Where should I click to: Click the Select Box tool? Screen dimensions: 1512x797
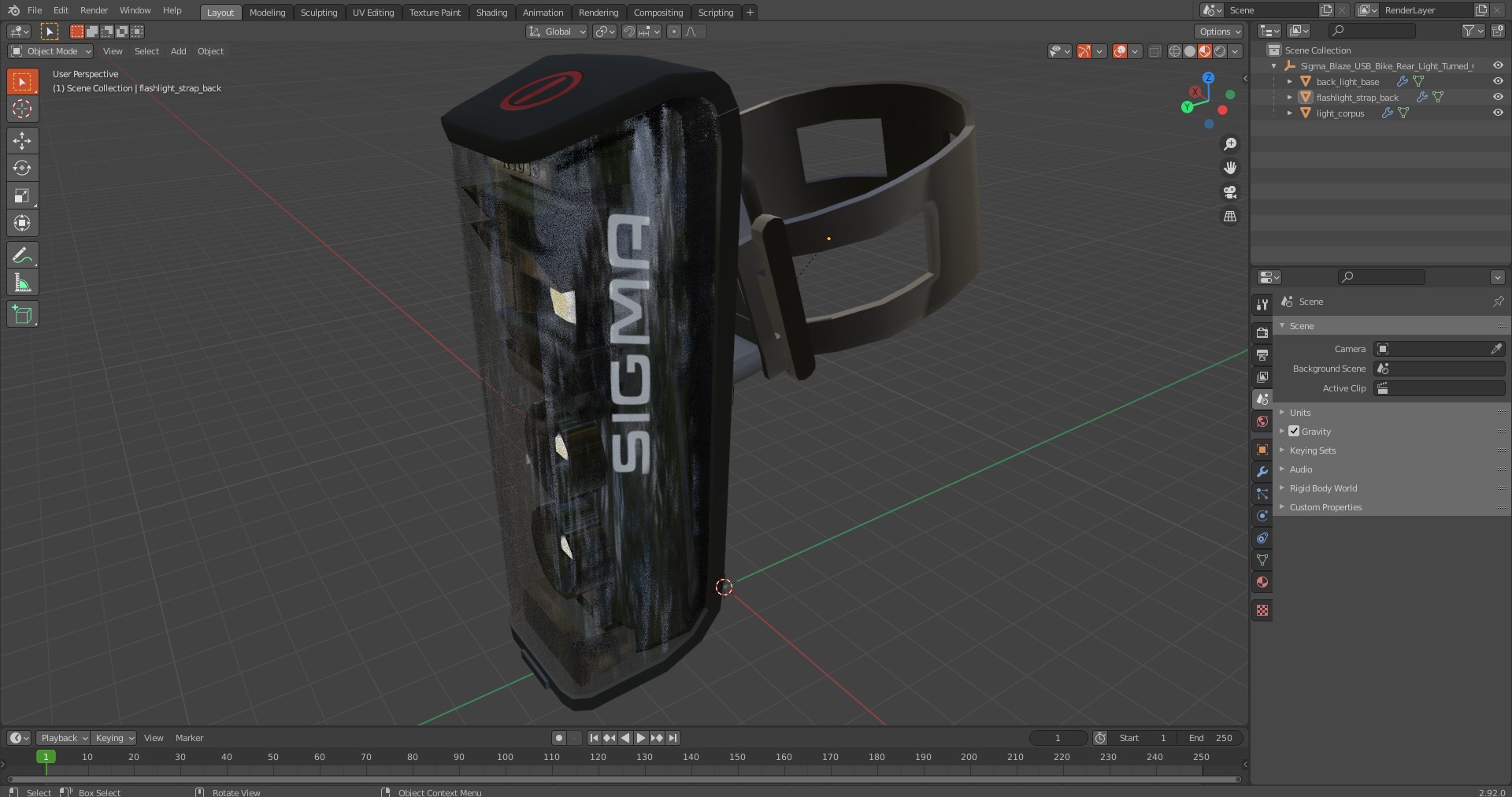(22, 81)
